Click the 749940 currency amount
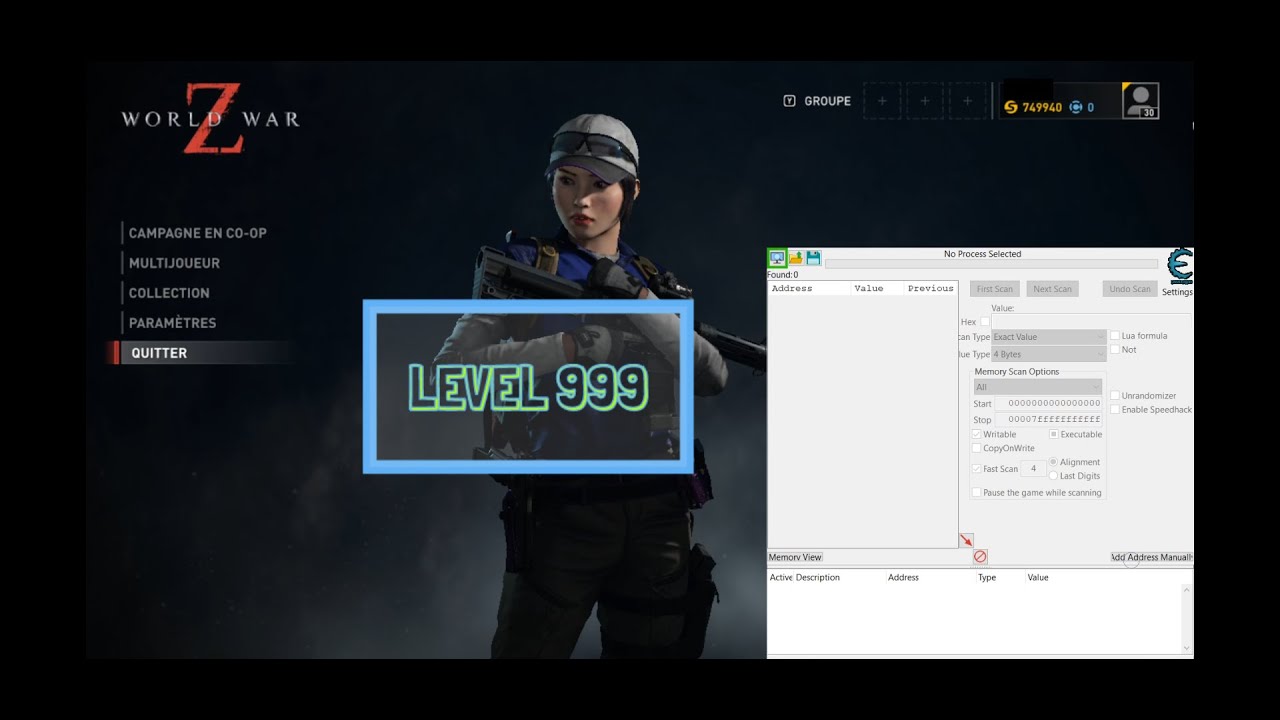The image size is (1280, 720). click(1042, 107)
